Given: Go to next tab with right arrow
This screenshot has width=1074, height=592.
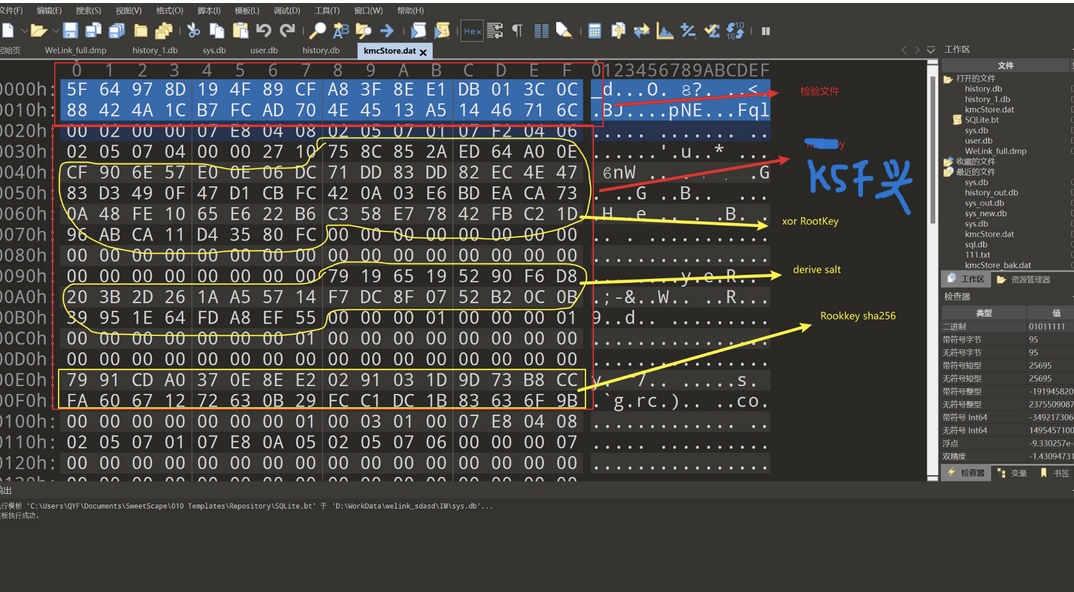Looking at the screenshot, I should coord(917,50).
